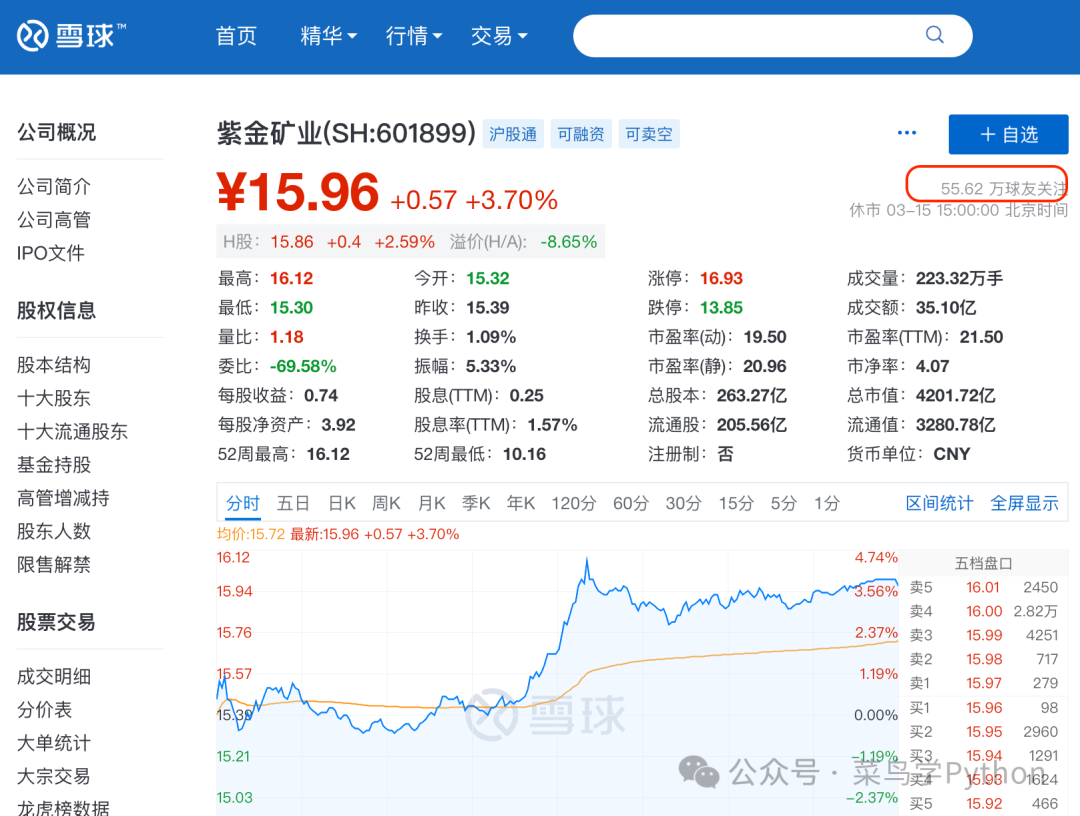Screen dimensions: 1080x816
Task: Click the 成交量 value 223.32万手
Action: (x=959, y=278)
